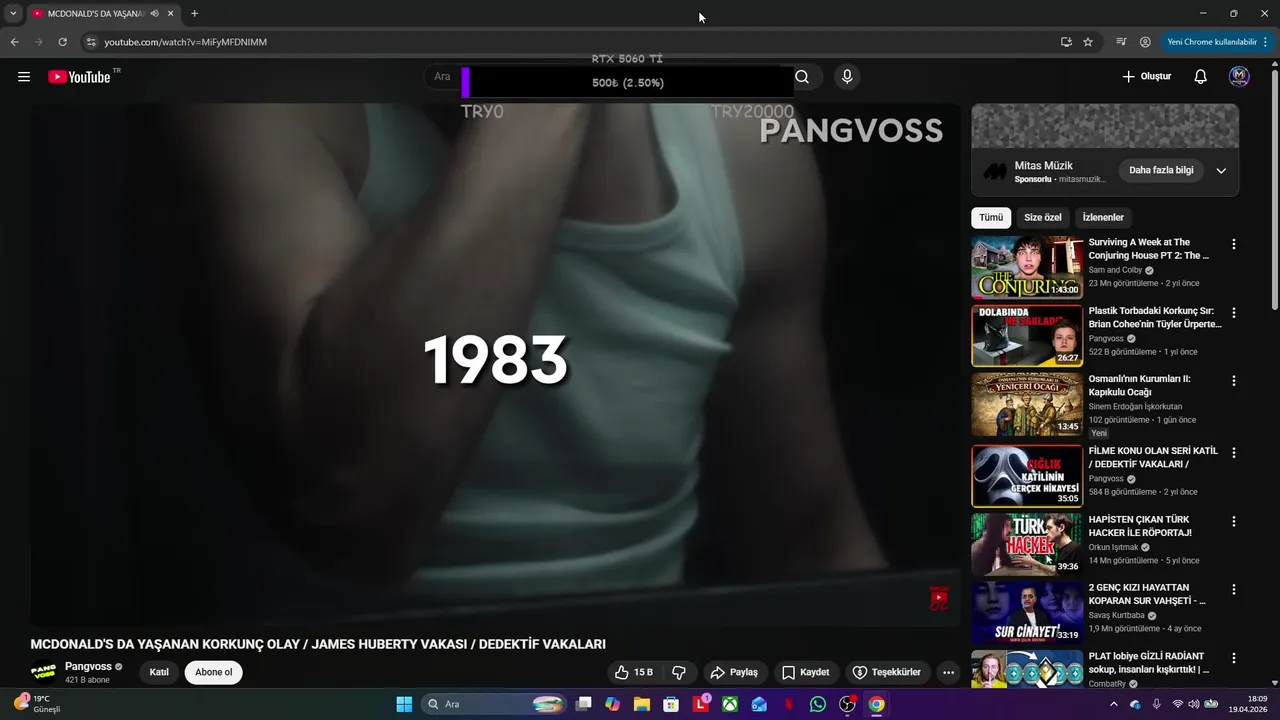Select the İzlenenler filter chip
This screenshot has height=720, width=1280.
pyautogui.click(x=1103, y=217)
